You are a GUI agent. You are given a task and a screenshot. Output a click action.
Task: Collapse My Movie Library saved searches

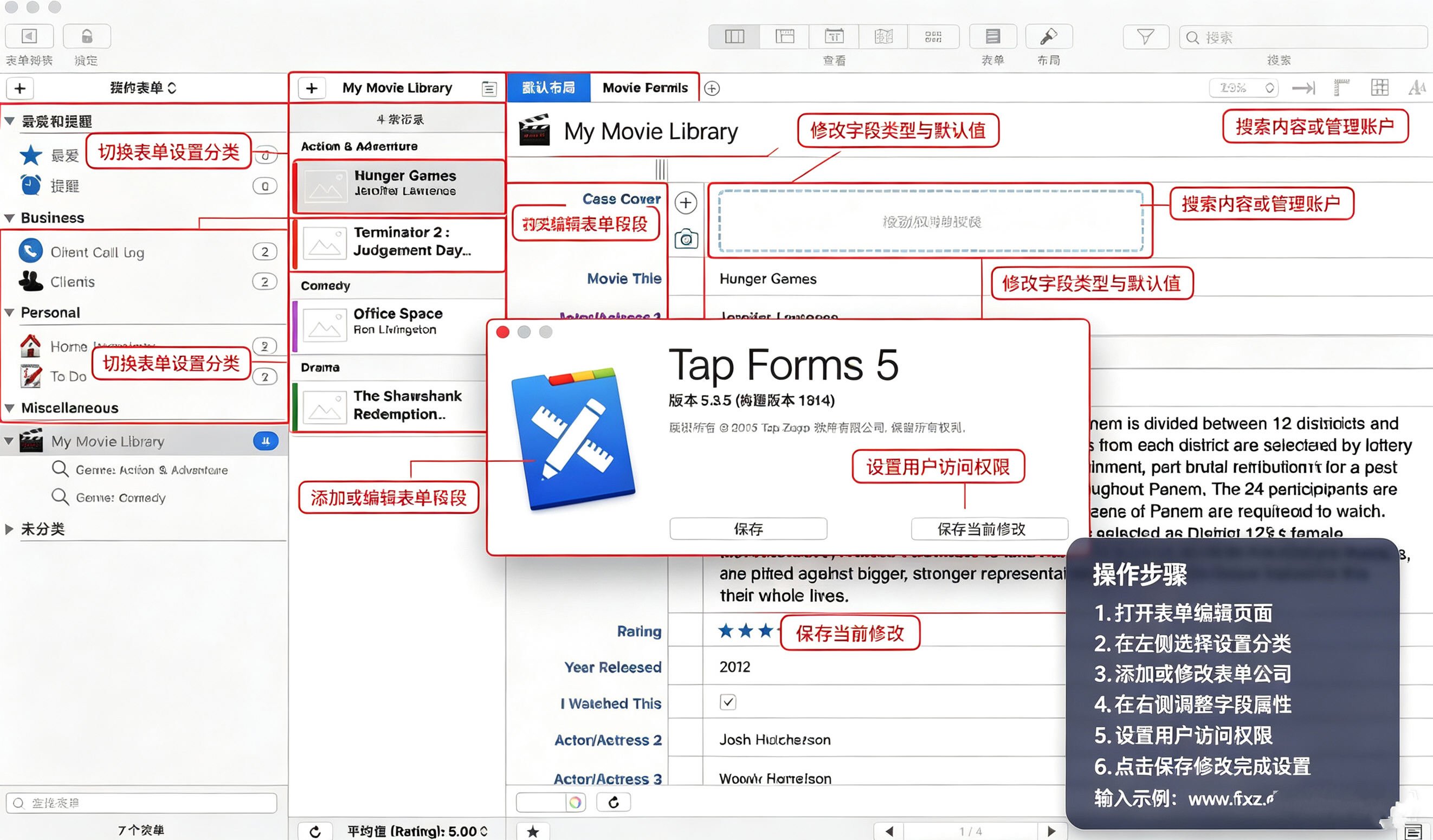coord(10,441)
